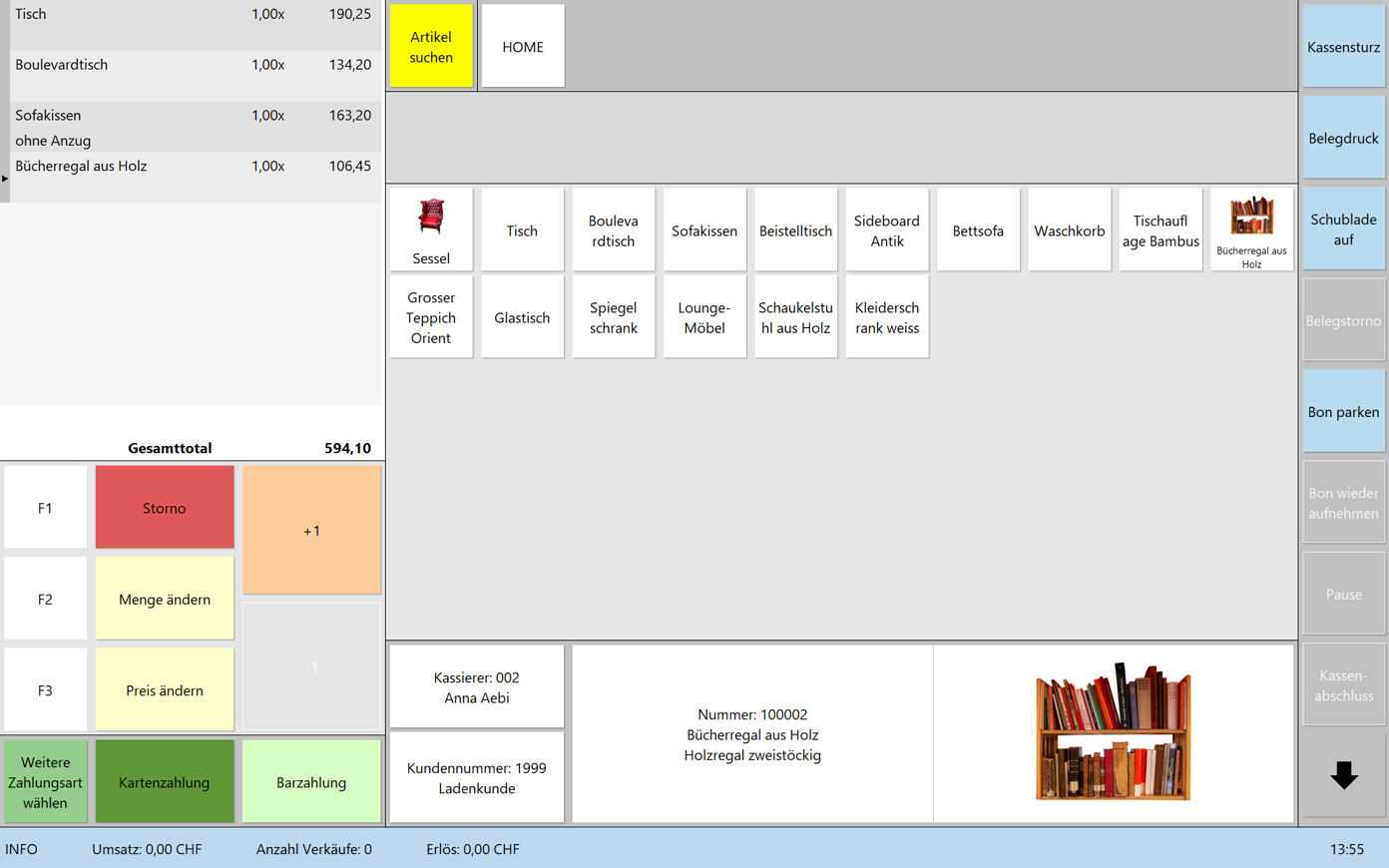The image size is (1389, 868).
Task: Open the cash drawer with Schublade auf
Action: click(x=1343, y=229)
